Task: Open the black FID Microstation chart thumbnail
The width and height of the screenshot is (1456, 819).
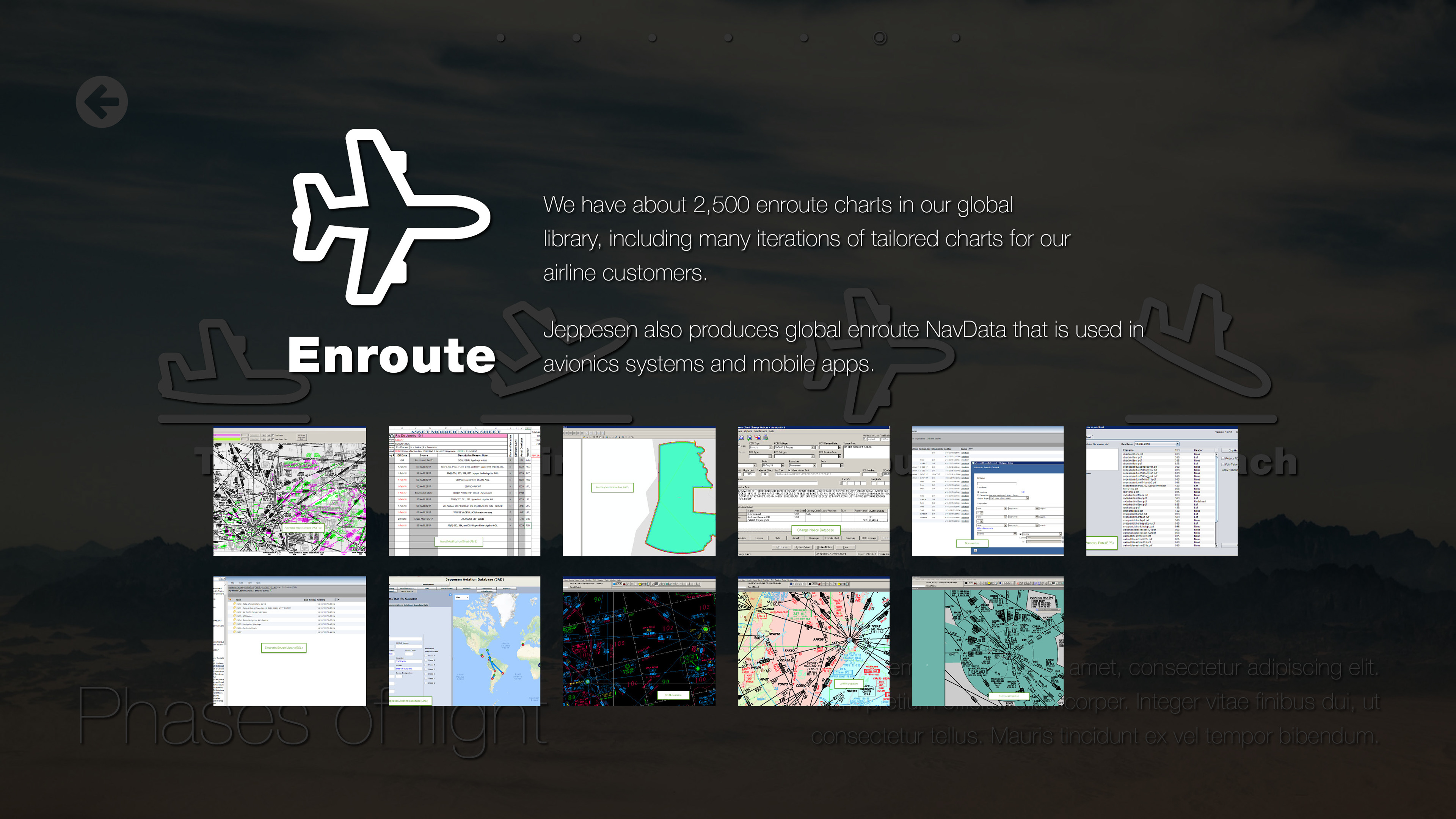Action: pyautogui.click(x=639, y=641)
